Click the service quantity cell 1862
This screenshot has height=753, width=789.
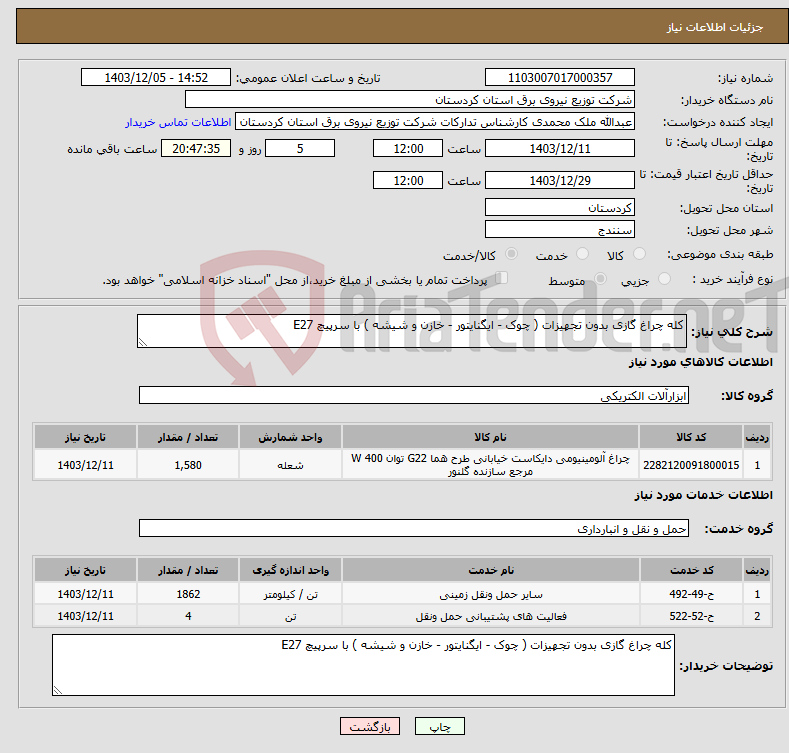coord(188,594)
